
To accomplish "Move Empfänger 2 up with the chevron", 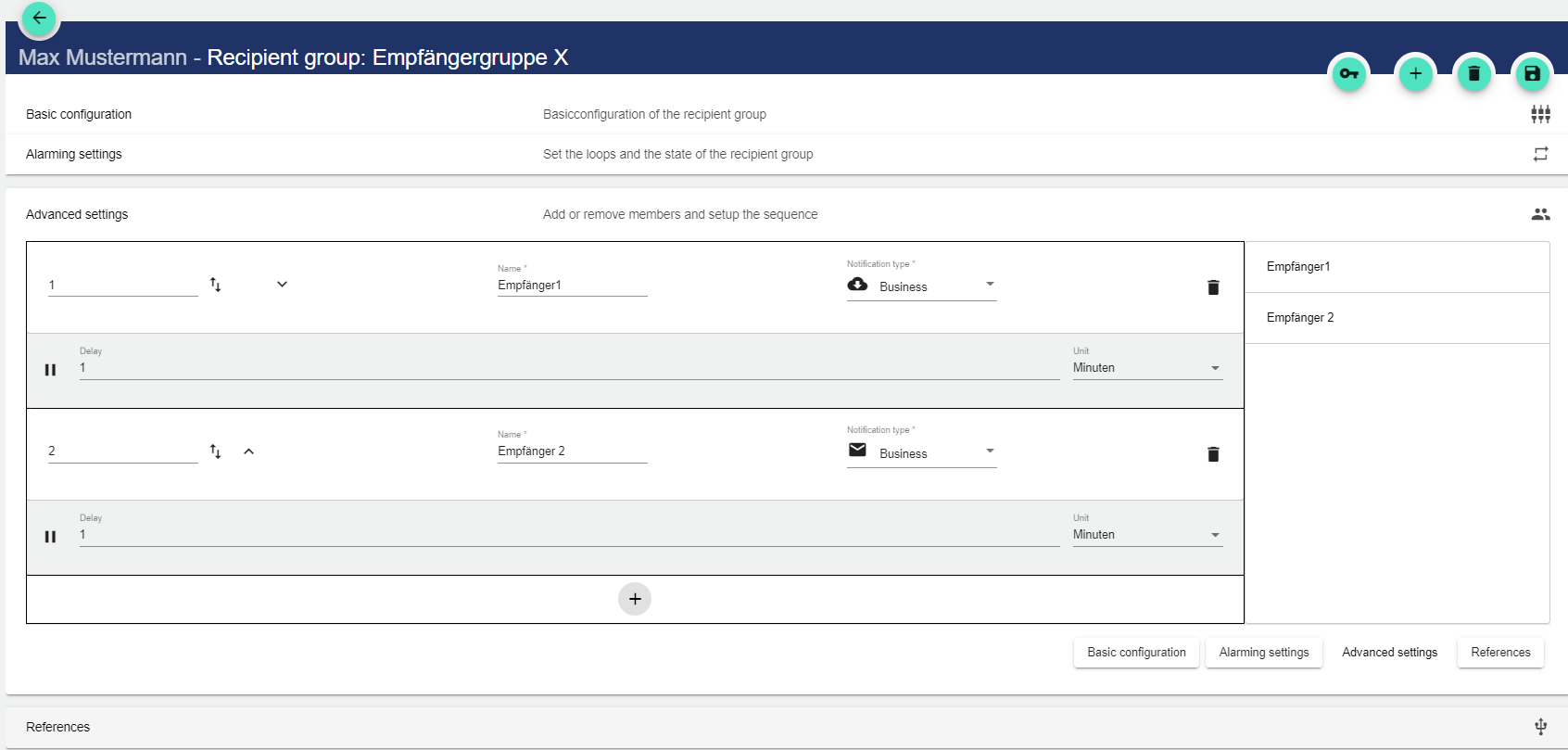I will point(248,451).
